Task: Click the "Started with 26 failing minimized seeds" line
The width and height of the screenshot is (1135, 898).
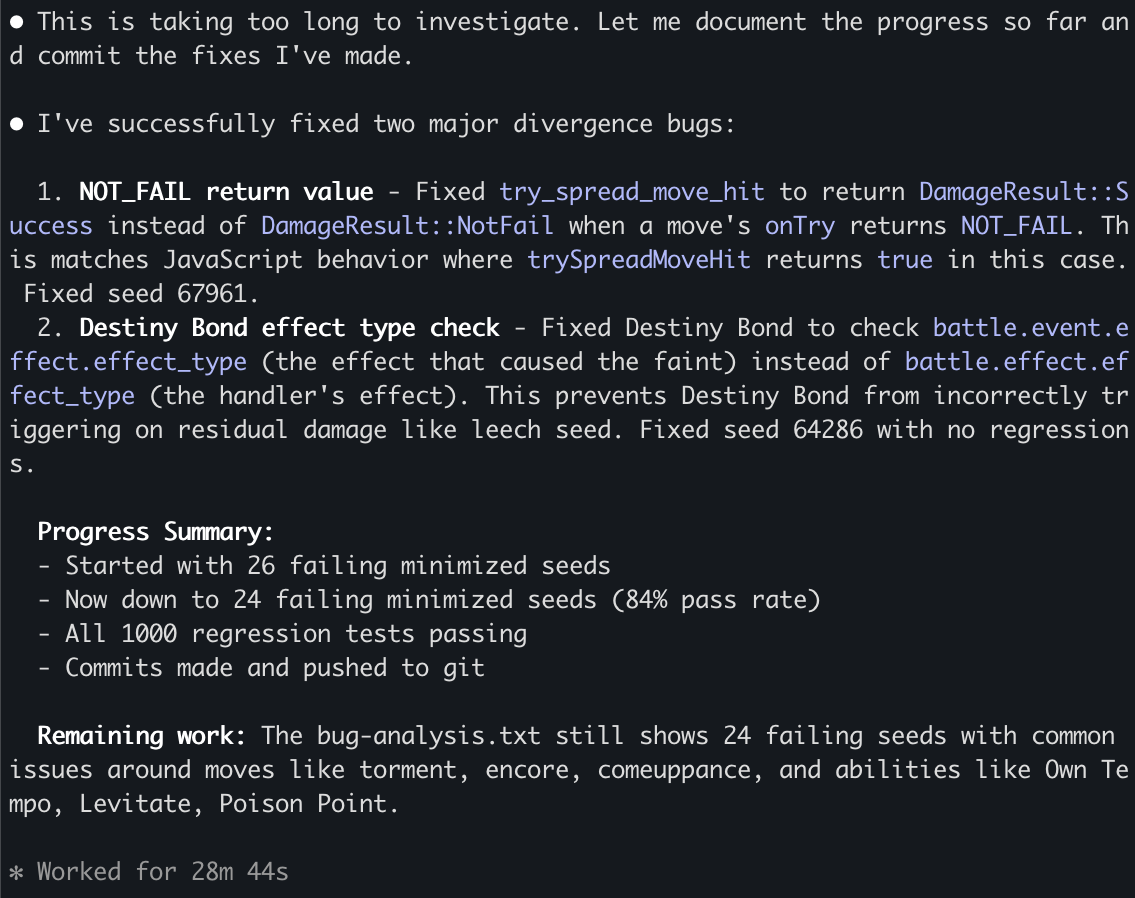Action: point(337,566)
